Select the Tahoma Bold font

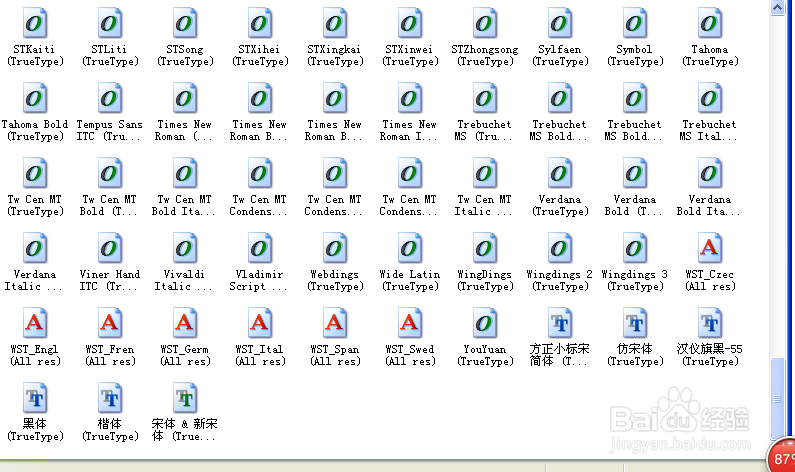[x=34, y=98]
